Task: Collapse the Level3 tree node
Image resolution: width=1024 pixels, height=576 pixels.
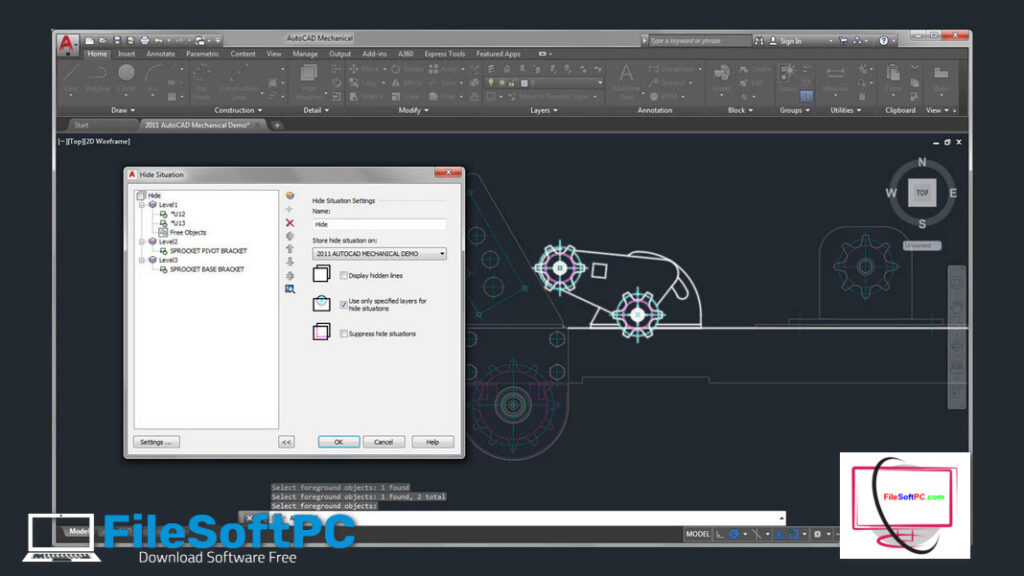Action: point(142,260)
